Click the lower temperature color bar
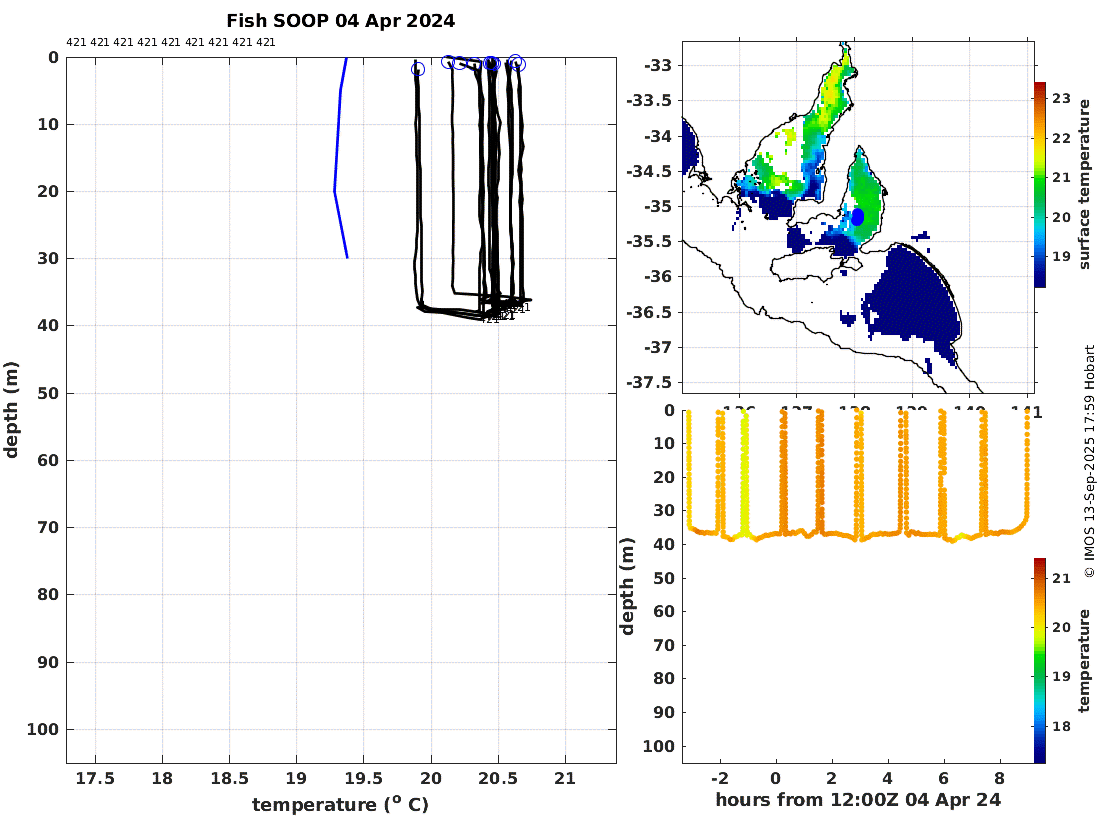This screenshot has height=820, width=1100. pyautogui.click(x=1040, y=660)
